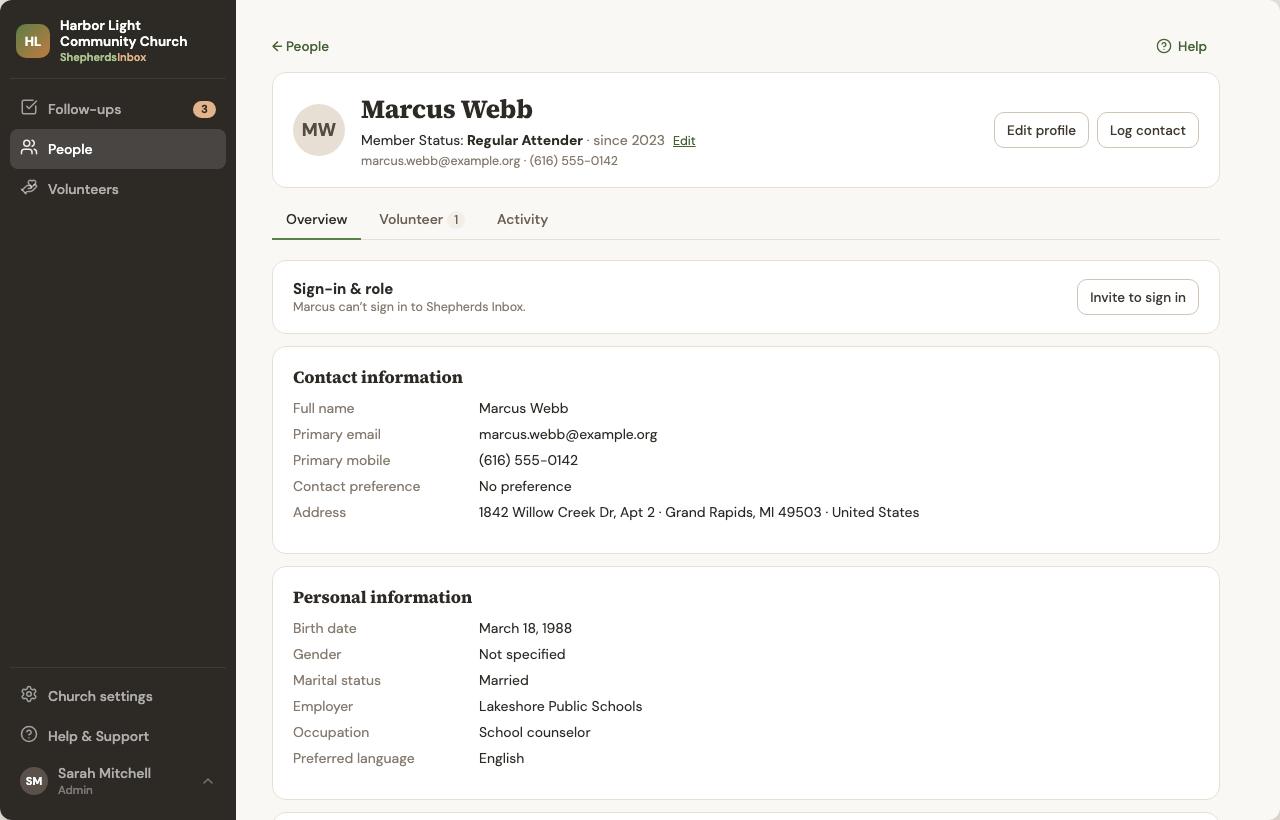Click employer Lakeshore Public Schools
Screen dimensions: 1280x820
point(560,706)
